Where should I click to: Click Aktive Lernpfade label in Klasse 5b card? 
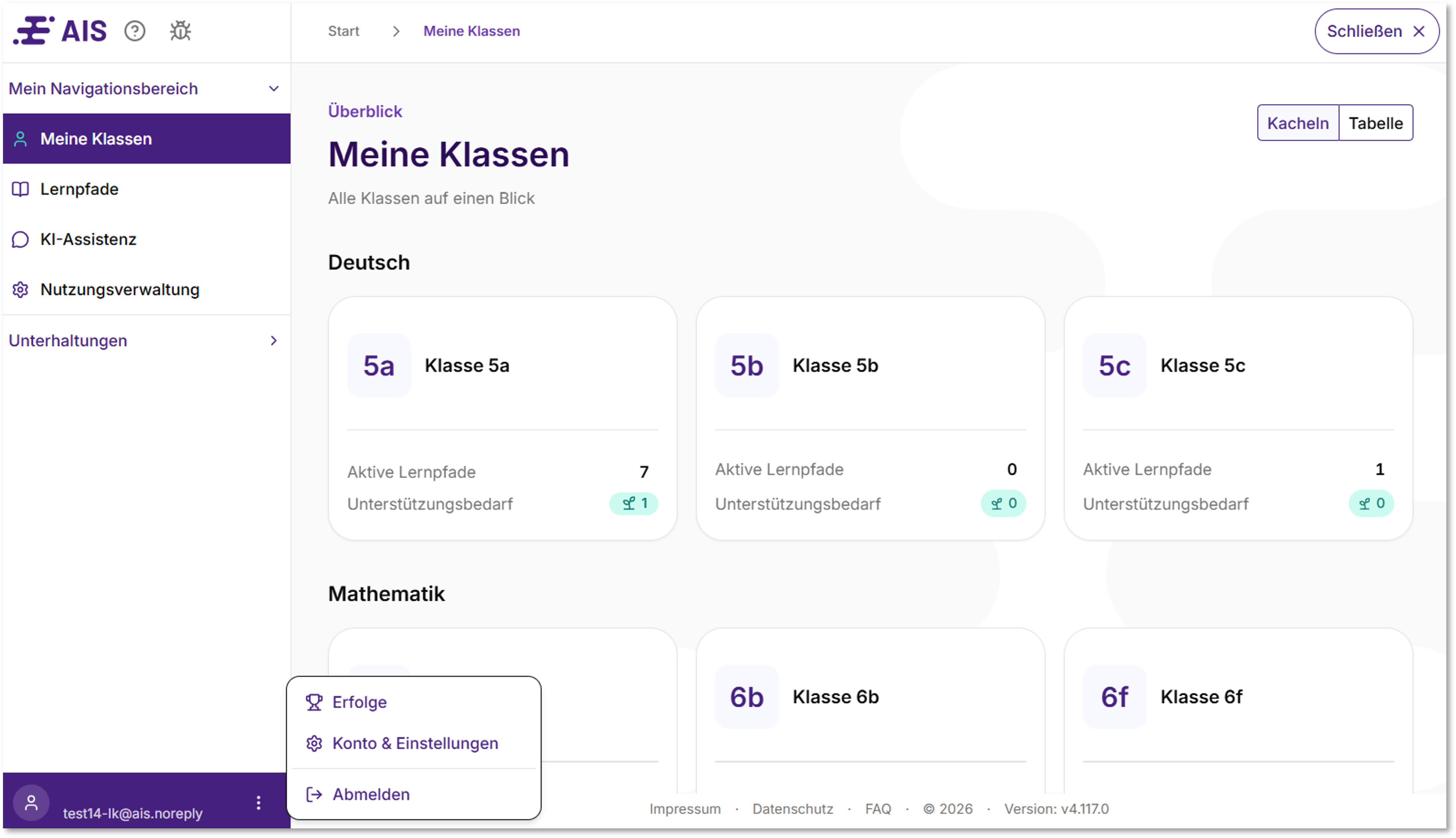[x=779, y=469]
